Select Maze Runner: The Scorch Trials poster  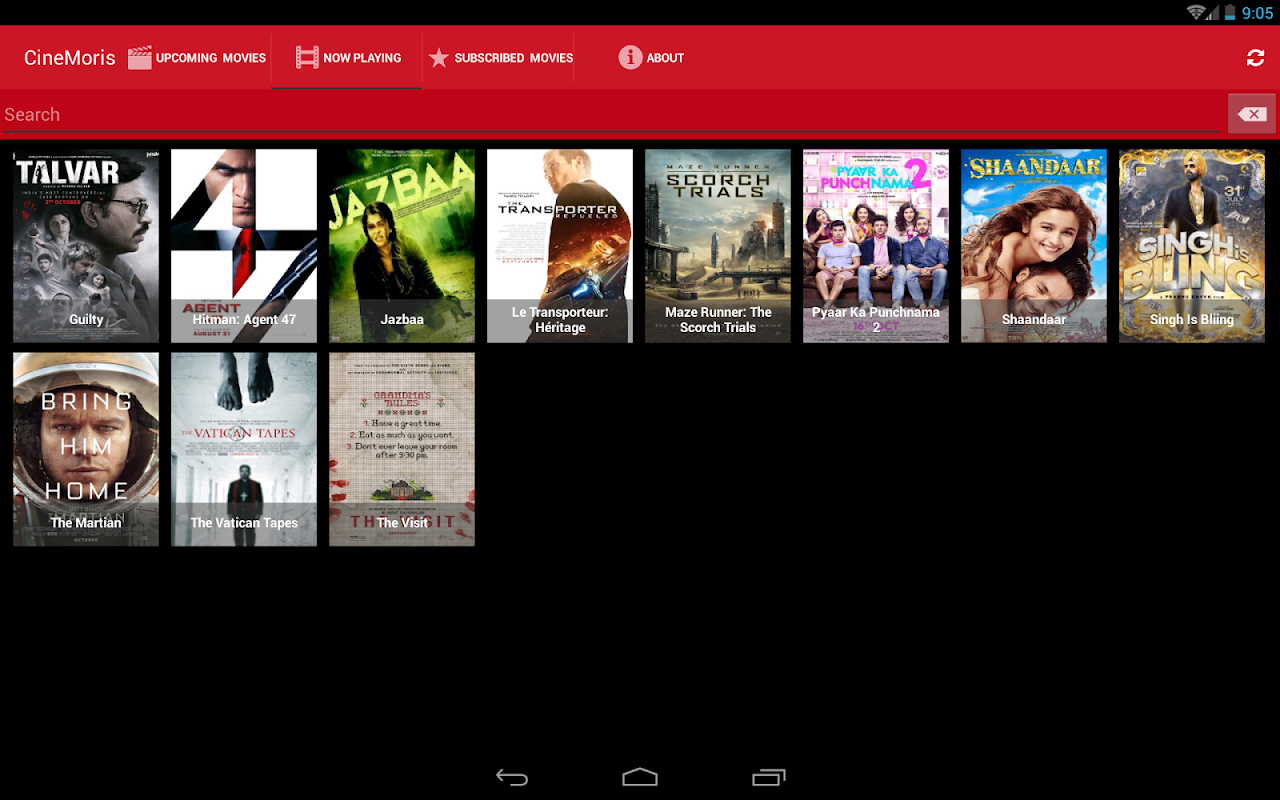(x=718, y=246)
